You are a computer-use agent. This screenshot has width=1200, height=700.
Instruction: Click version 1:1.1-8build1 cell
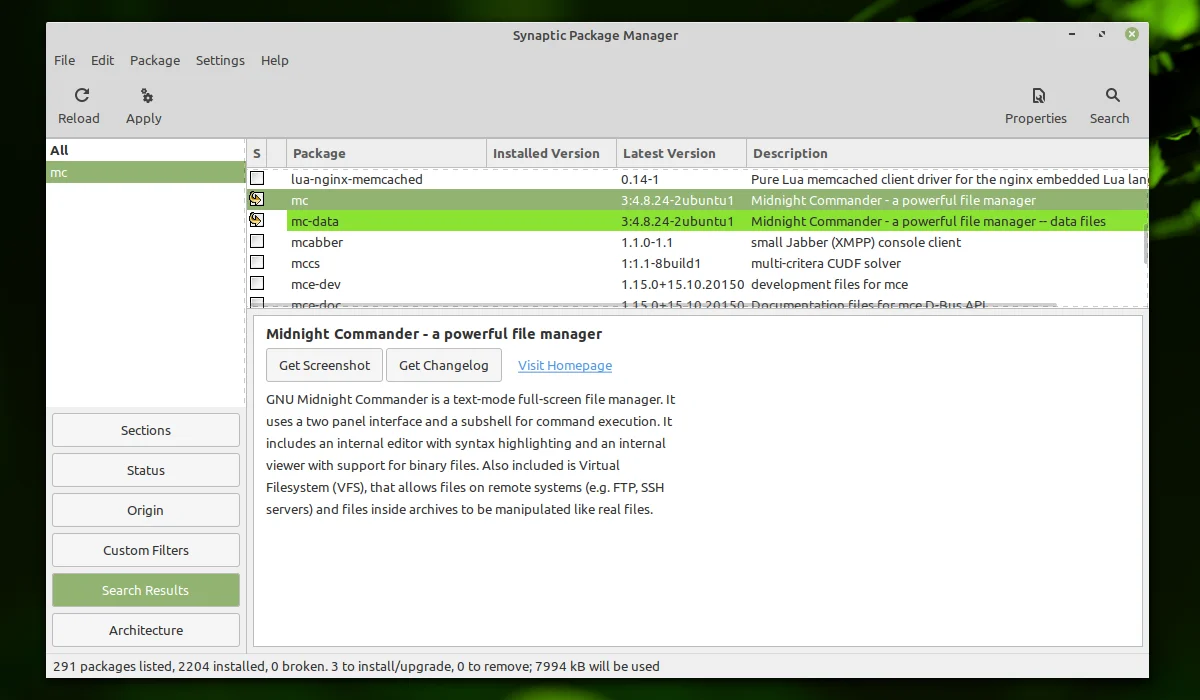(661, 263)
